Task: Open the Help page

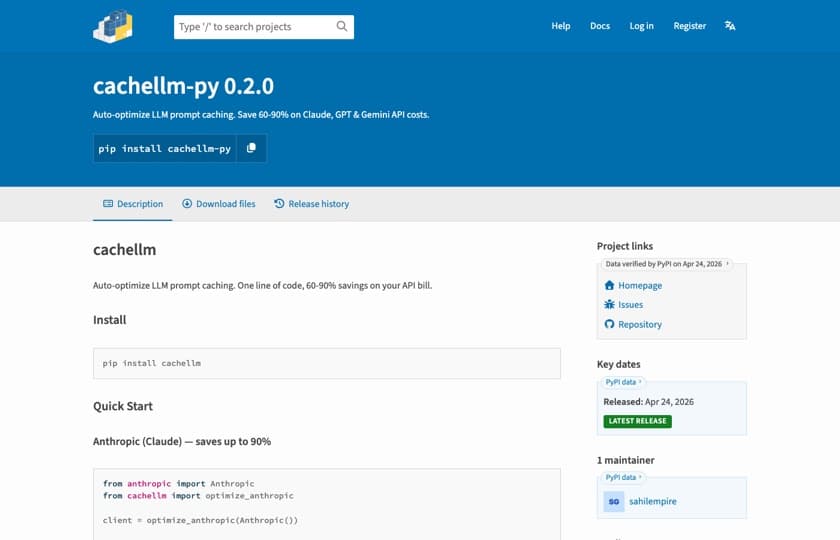Action: click(x=561, y=26)
